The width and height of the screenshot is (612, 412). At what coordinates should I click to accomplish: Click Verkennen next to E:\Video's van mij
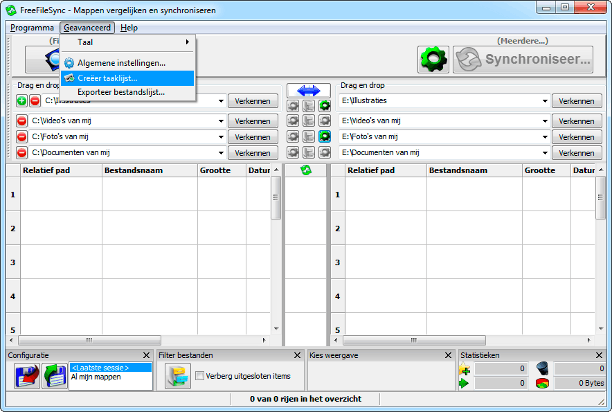click(x=576, y=121)
